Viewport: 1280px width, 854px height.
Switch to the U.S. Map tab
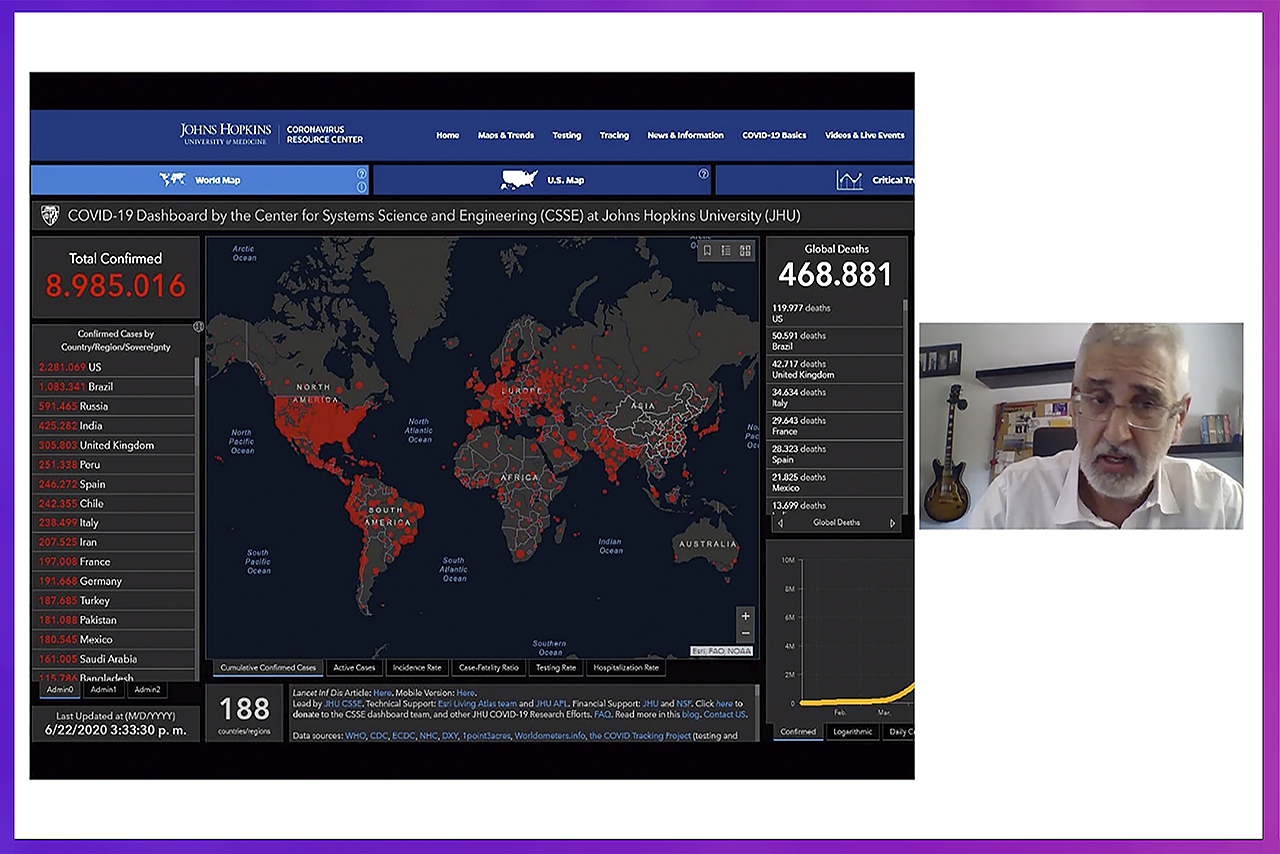point(541,180)
